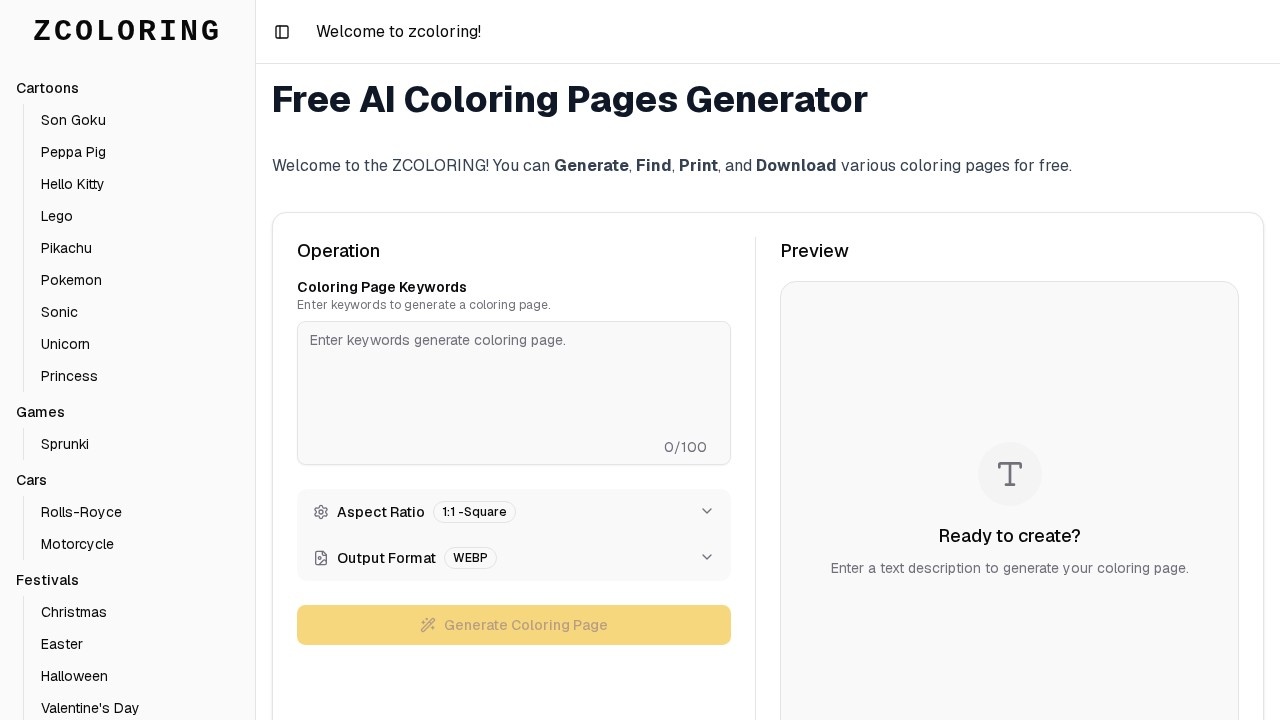Select Halloween in Festivals section
This screenshot has width=1280, height=720.
click(74, 676)
